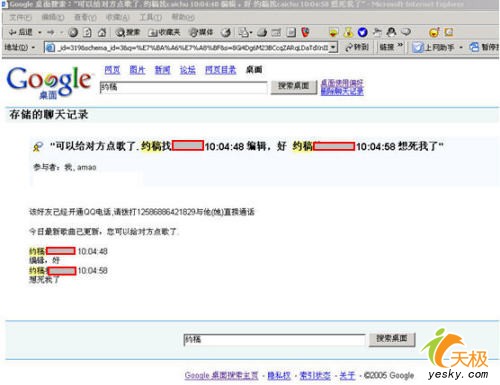Open the back history dropdown arrow
This screenshot has width=500, height=385.
40,33
